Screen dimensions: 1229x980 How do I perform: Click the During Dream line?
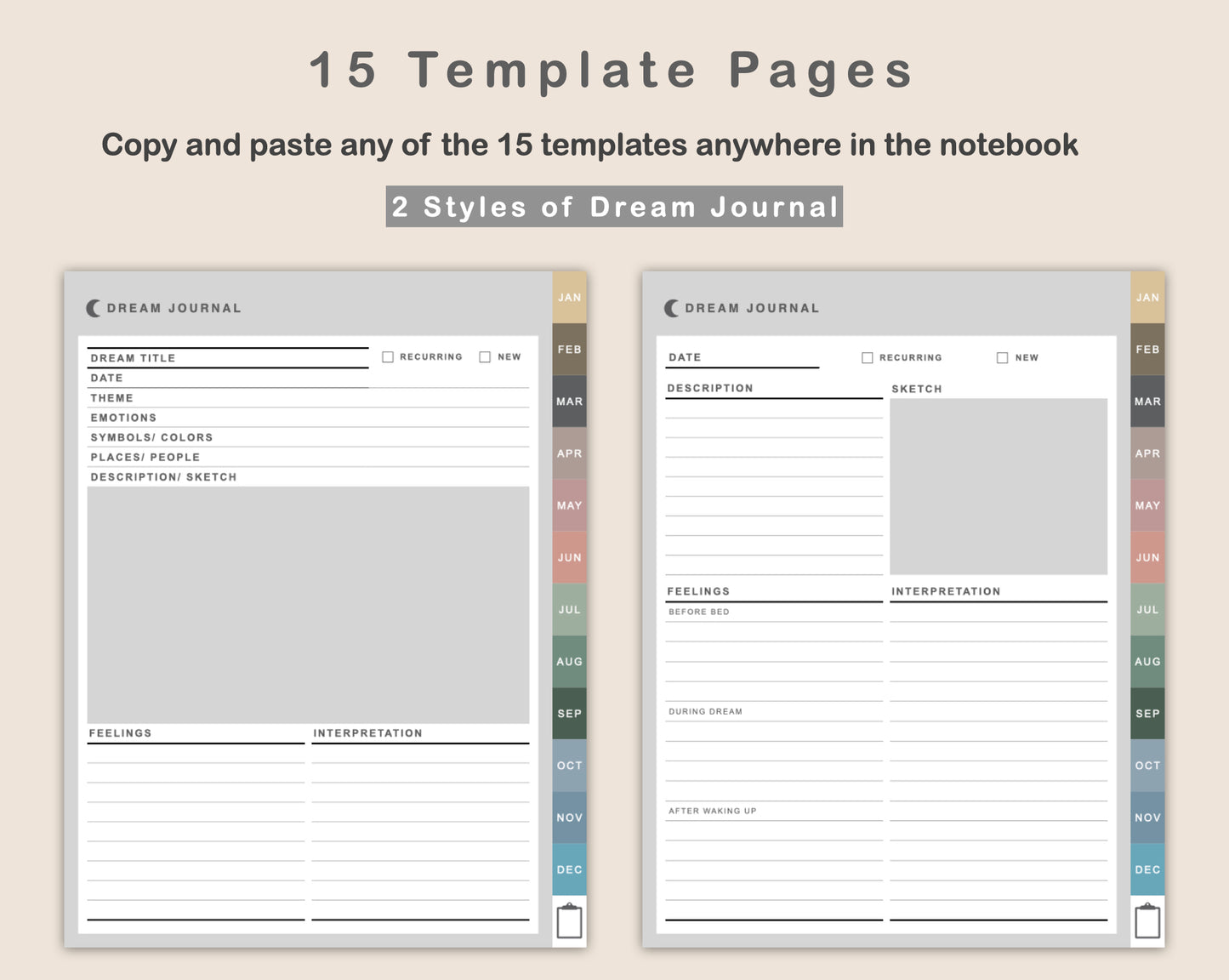pyautogui.click(x=774, y=712)
